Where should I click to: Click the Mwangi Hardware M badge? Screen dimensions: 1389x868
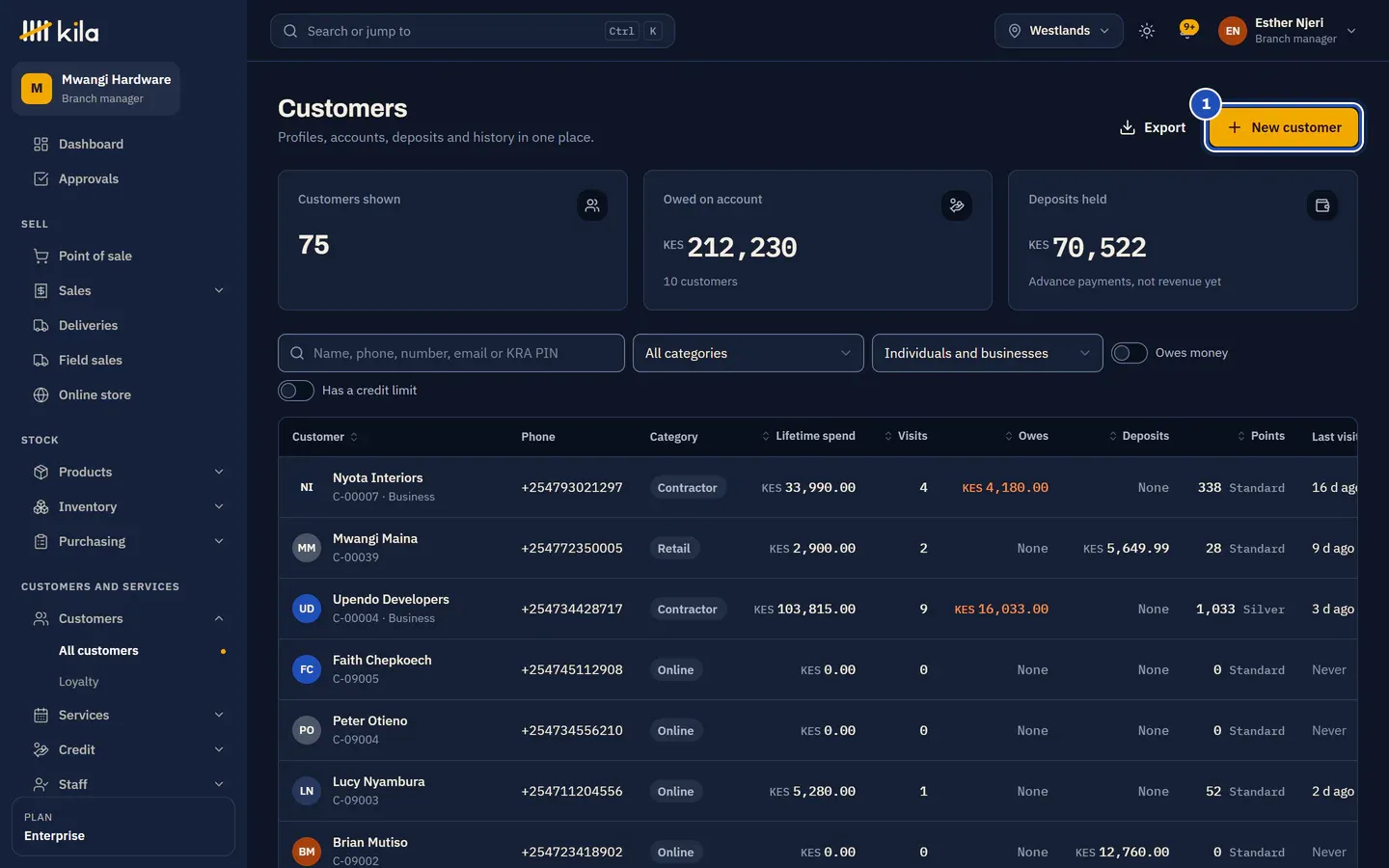click(x=37, y=88)
